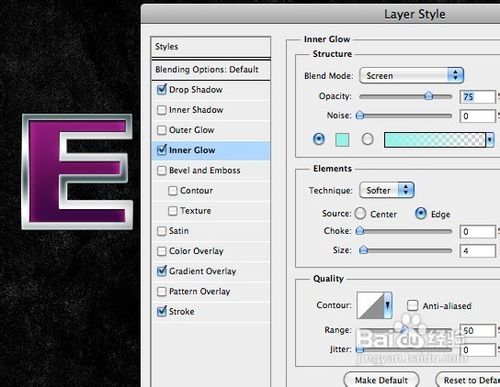Screen dimensions: 500x387
Task: Select the Inner Glow style row
Action: pyautogui.click(x=211, y=150)
